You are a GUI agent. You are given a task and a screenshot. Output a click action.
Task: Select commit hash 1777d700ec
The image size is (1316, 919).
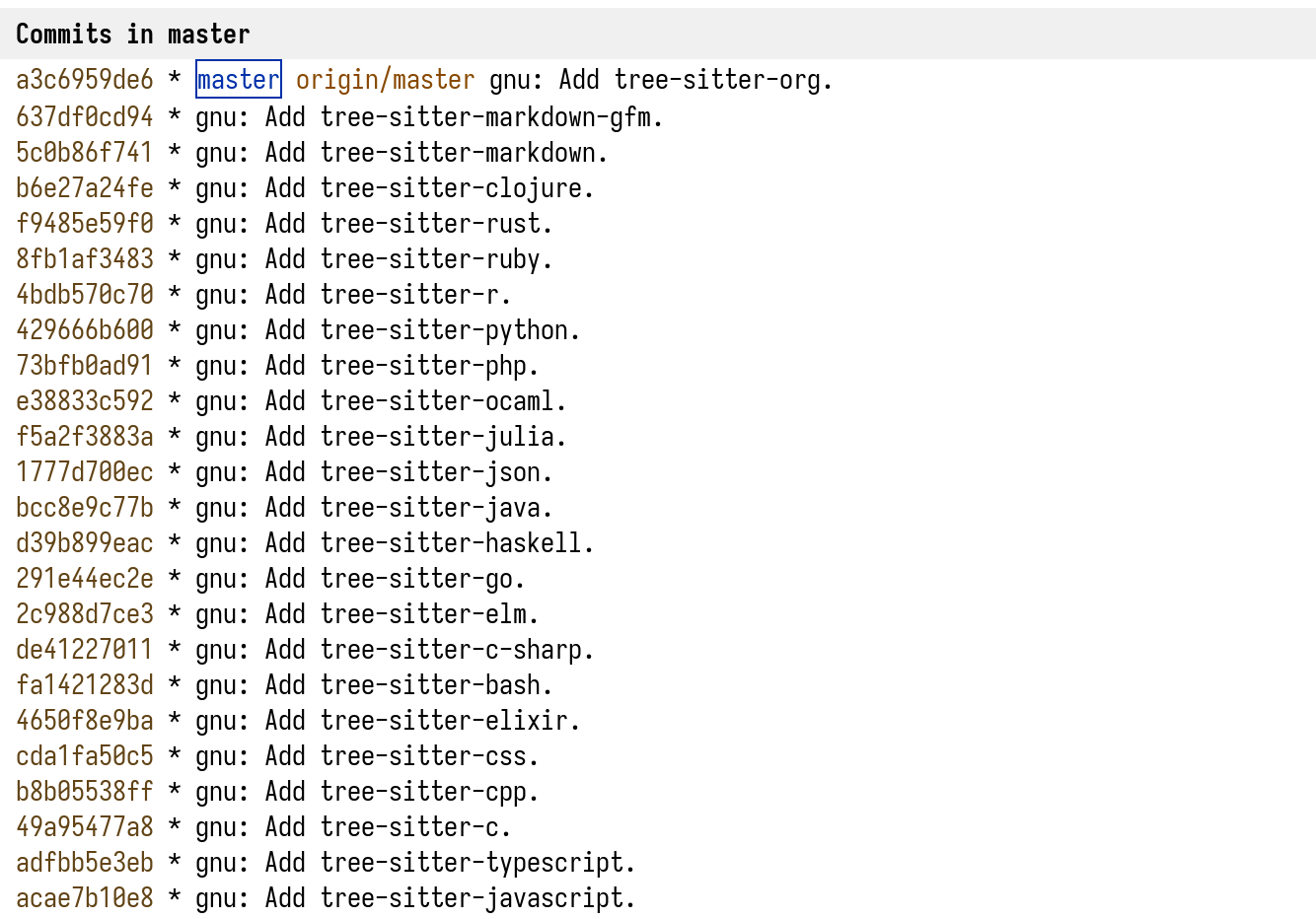click(85, 472)
